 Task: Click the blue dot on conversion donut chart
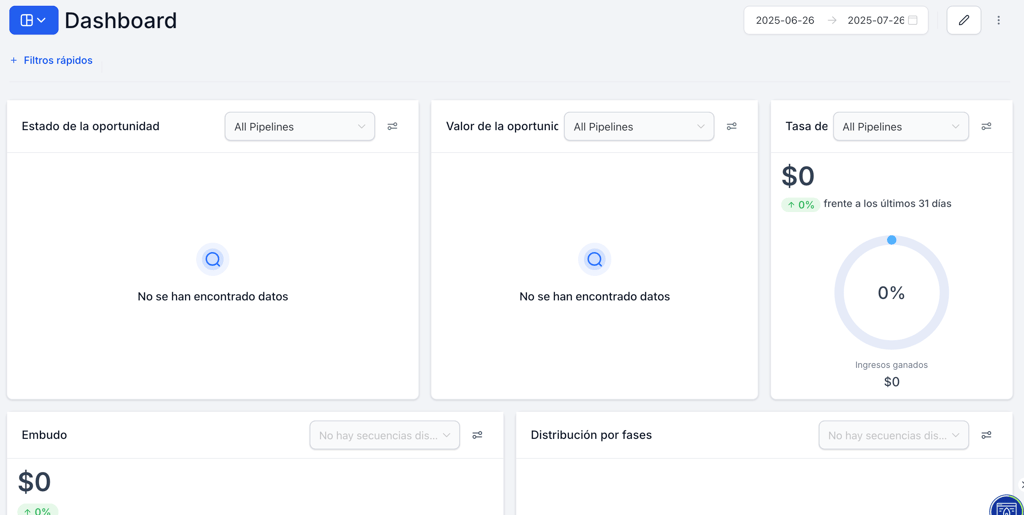point(892,240)
